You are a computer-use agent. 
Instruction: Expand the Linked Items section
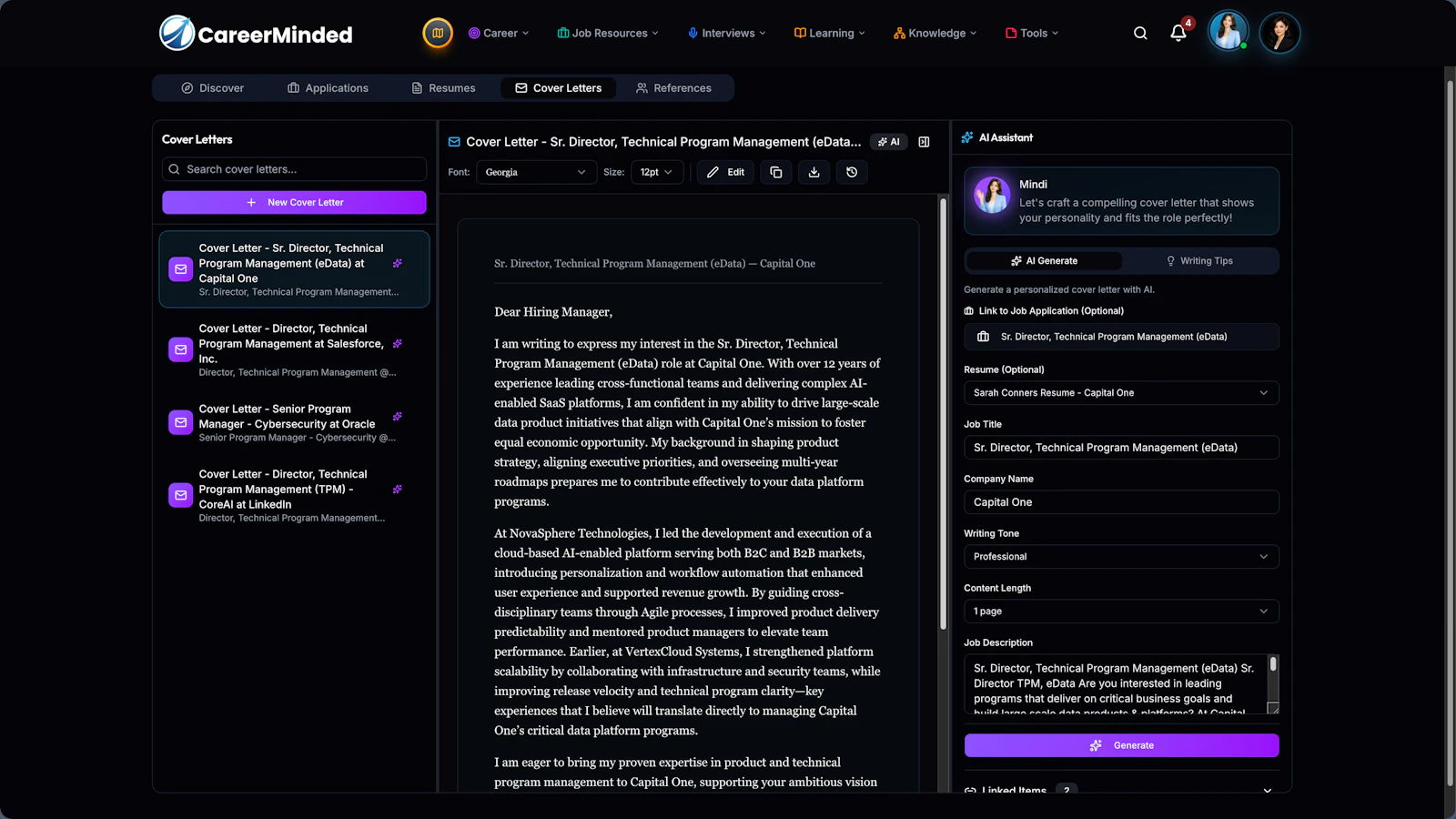(x=1121, y=790)
